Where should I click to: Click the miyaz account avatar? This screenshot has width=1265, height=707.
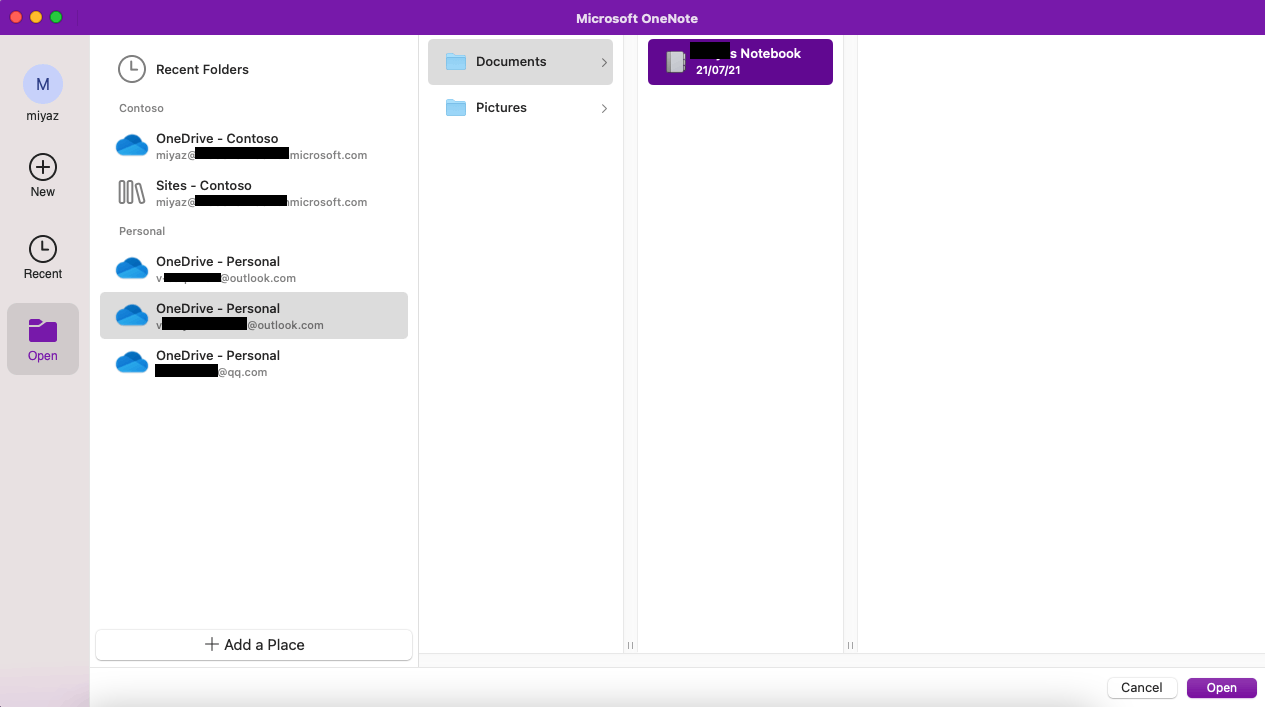[43, 85]
